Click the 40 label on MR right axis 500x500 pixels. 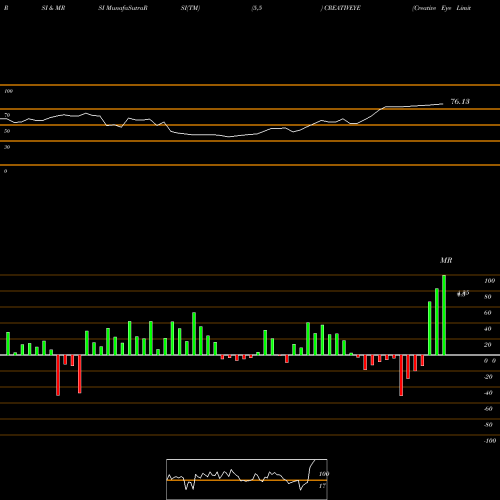pyautogui.click(x=488, y=329)
